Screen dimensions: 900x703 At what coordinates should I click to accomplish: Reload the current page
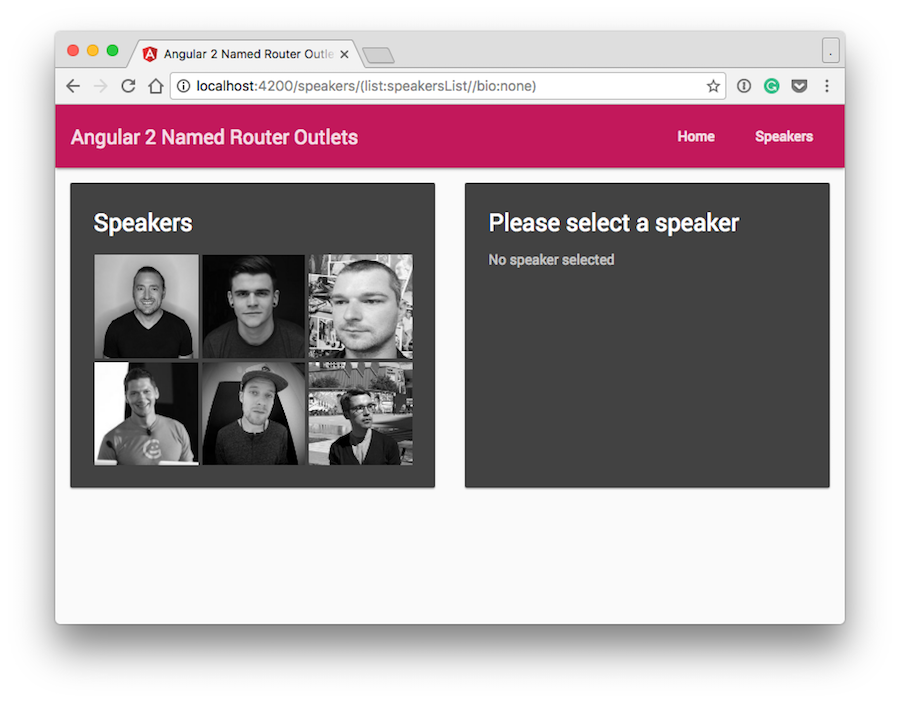(x=128, y=86)
